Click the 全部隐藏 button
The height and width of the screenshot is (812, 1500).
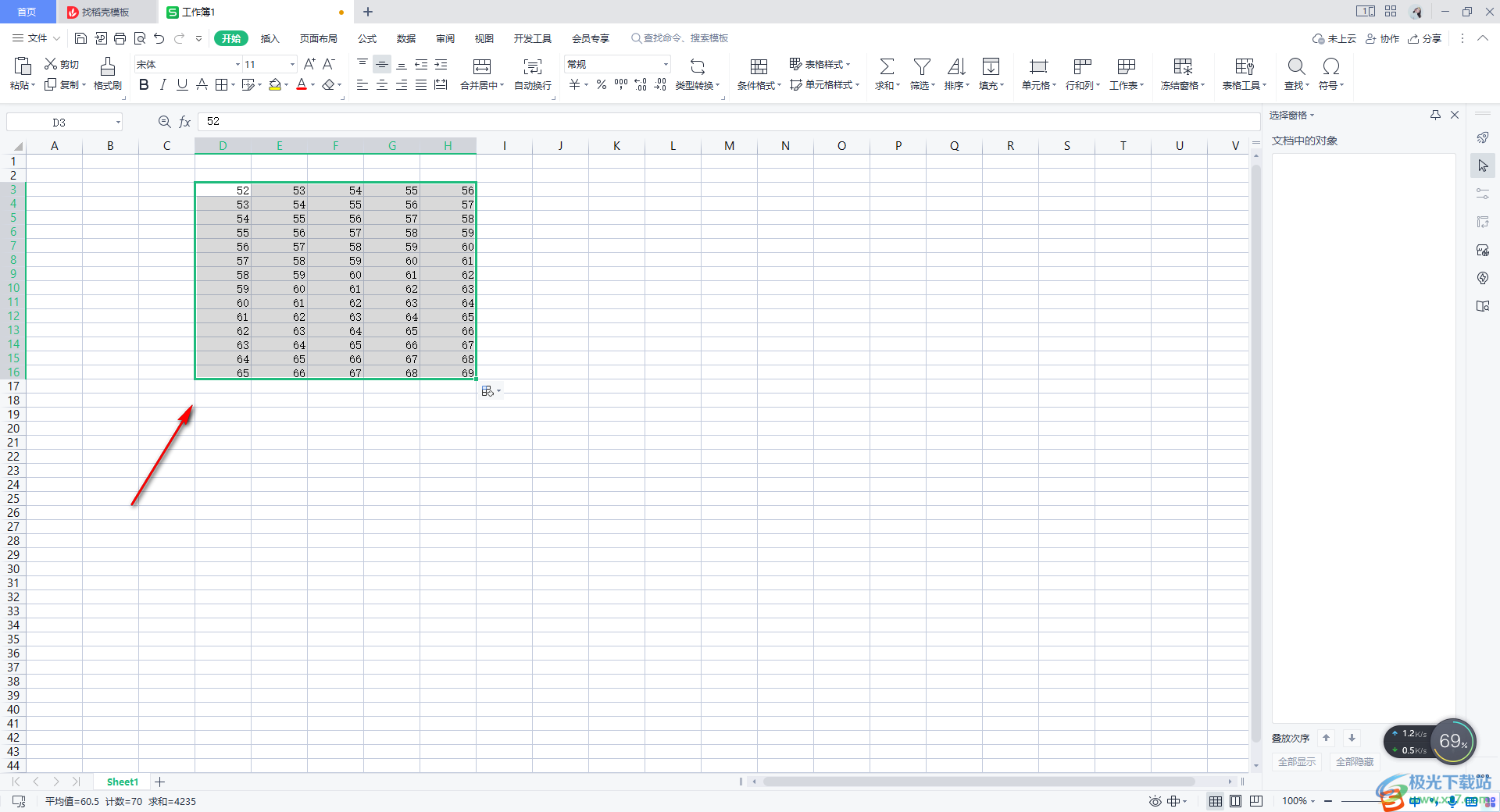click(1355, 762)
